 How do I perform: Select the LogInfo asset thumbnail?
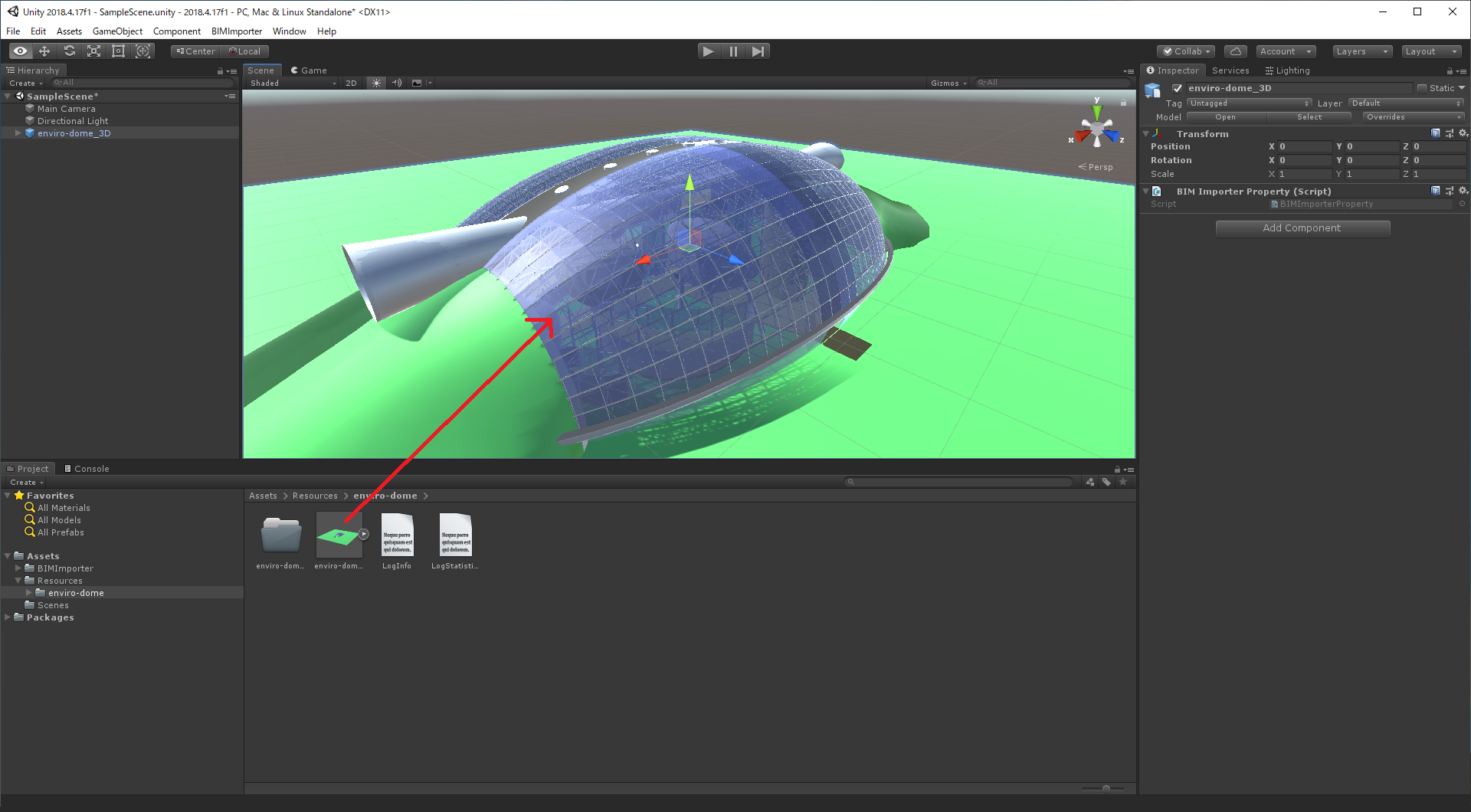397,534
